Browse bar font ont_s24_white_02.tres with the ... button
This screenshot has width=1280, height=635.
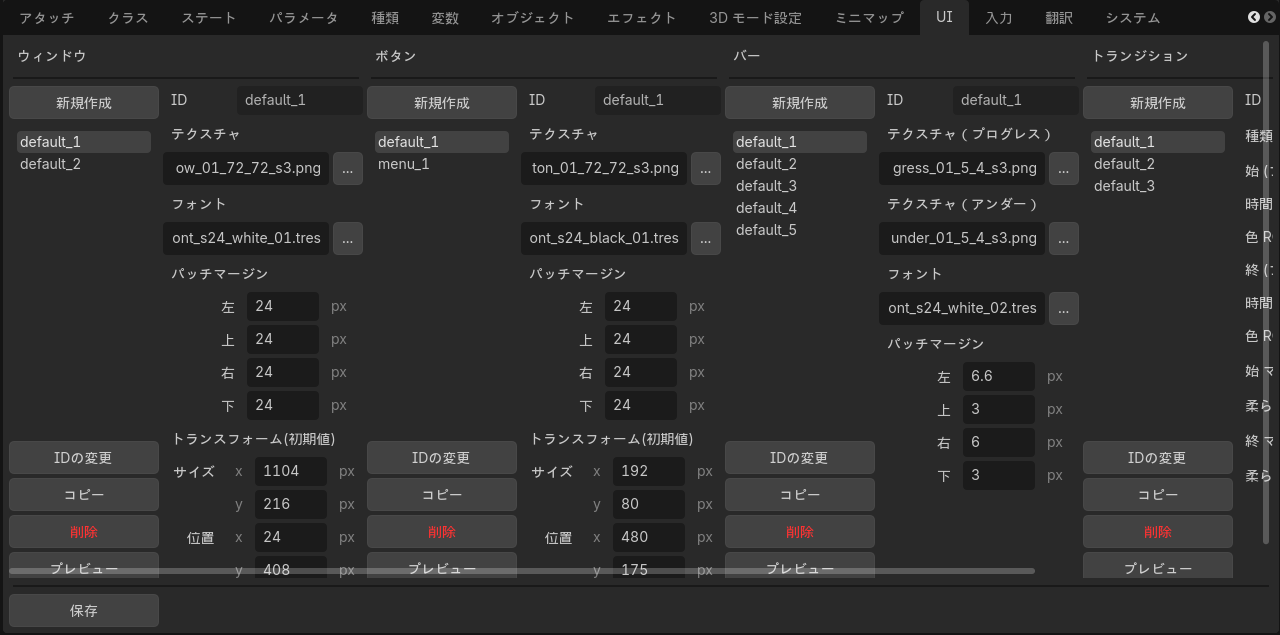(1064, 309)
